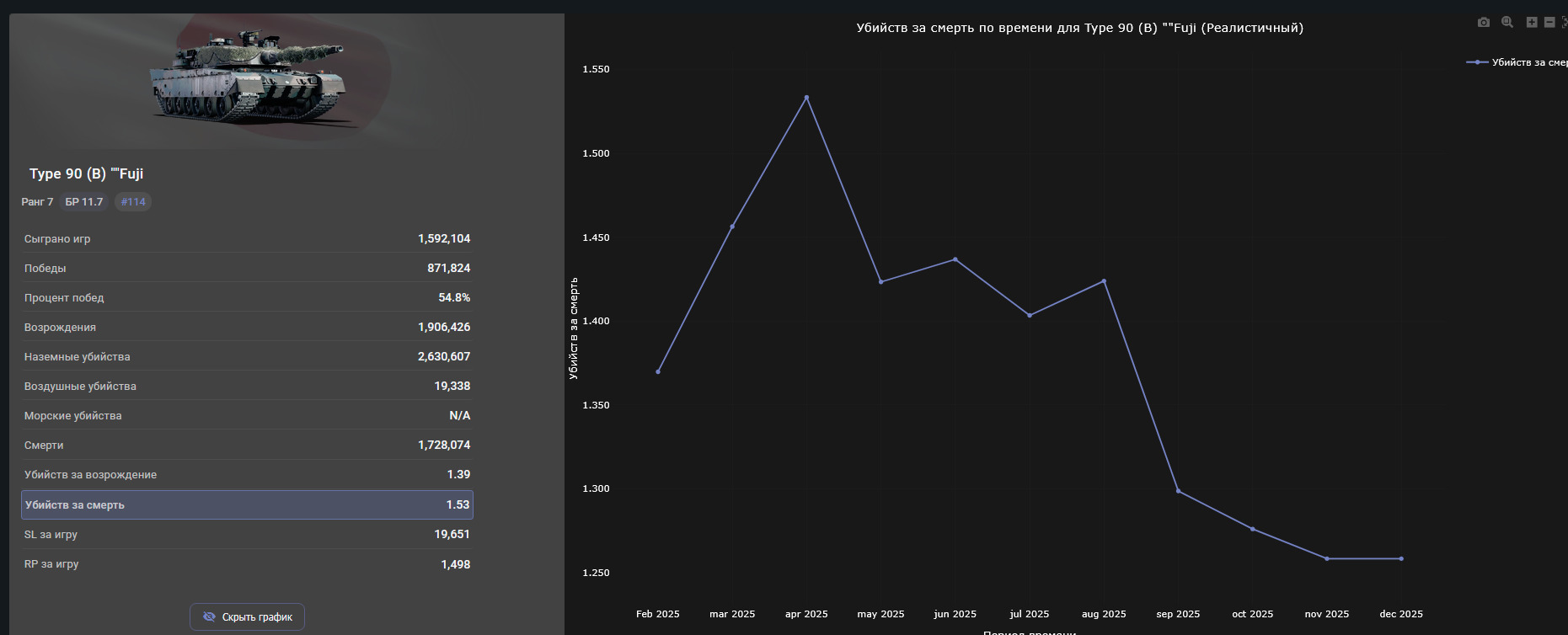
Task: Select the Убийств за возрождение row
Action: tap(247, 475)
